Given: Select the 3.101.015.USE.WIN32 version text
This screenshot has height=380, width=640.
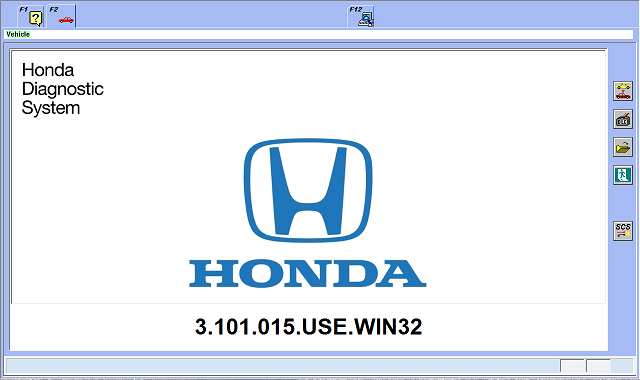Looking at the screenshot, I should tap(309, 327).
